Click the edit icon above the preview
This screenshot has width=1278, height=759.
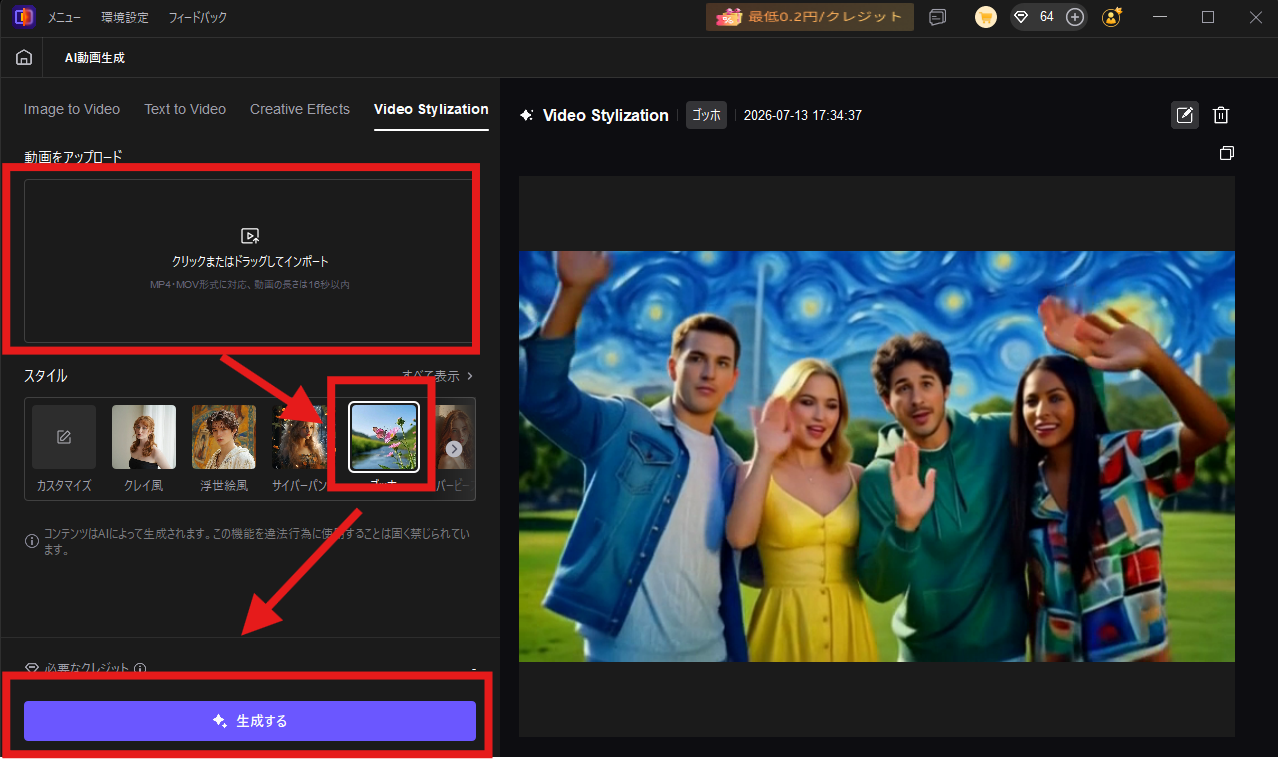pyautogui.click(x=1185, y=115)
